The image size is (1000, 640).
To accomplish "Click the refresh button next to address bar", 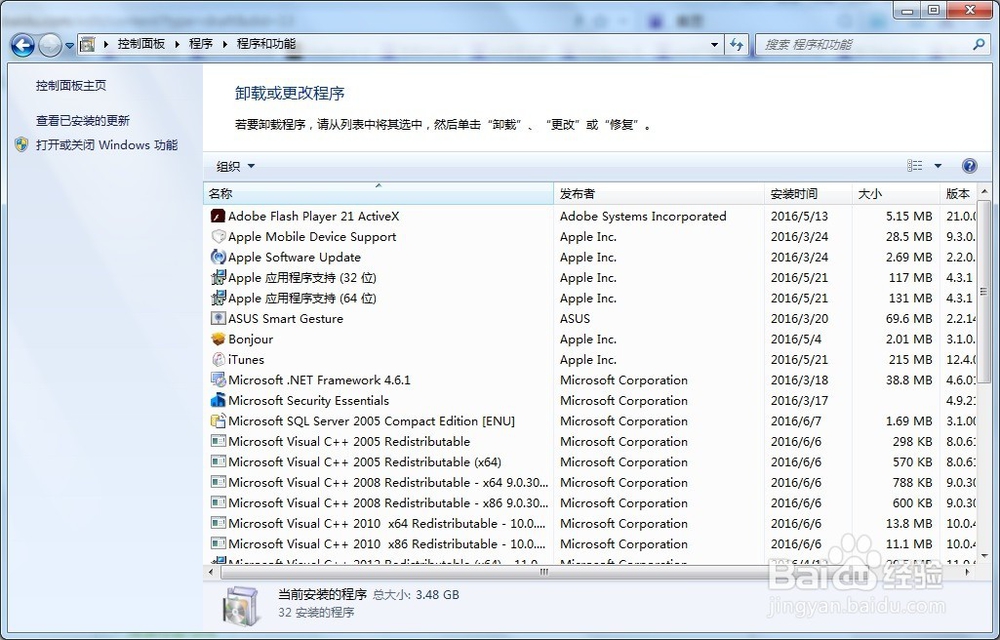I will click(x=737, y=45).
